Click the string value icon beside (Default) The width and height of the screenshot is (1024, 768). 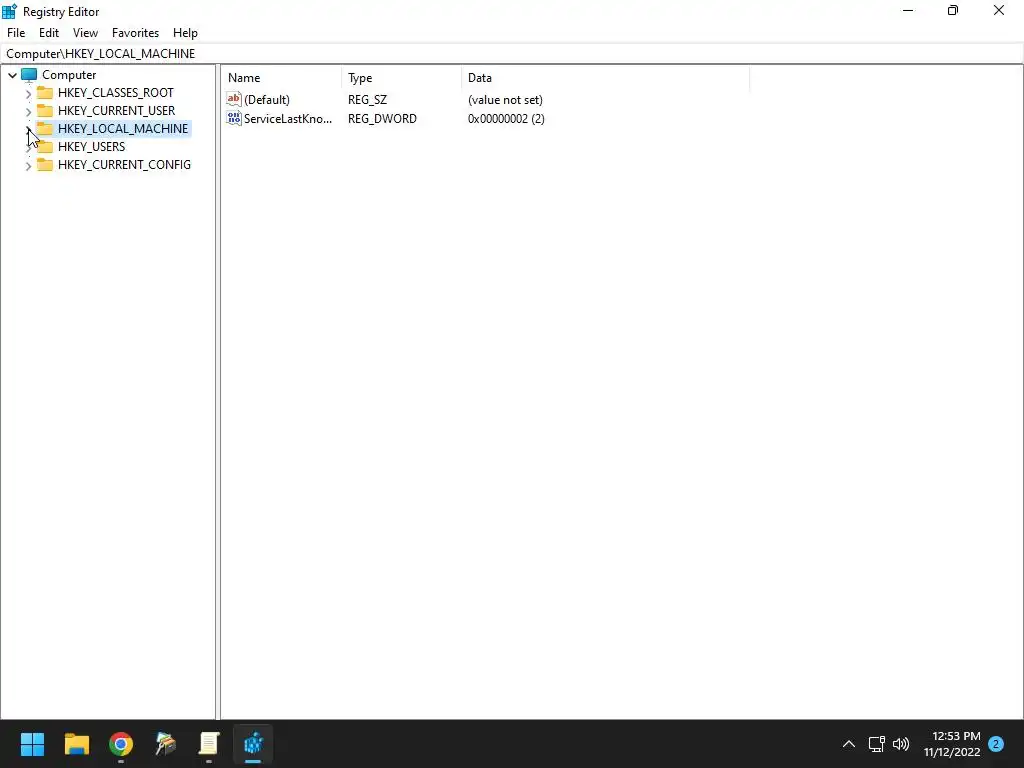pos(234,99)
